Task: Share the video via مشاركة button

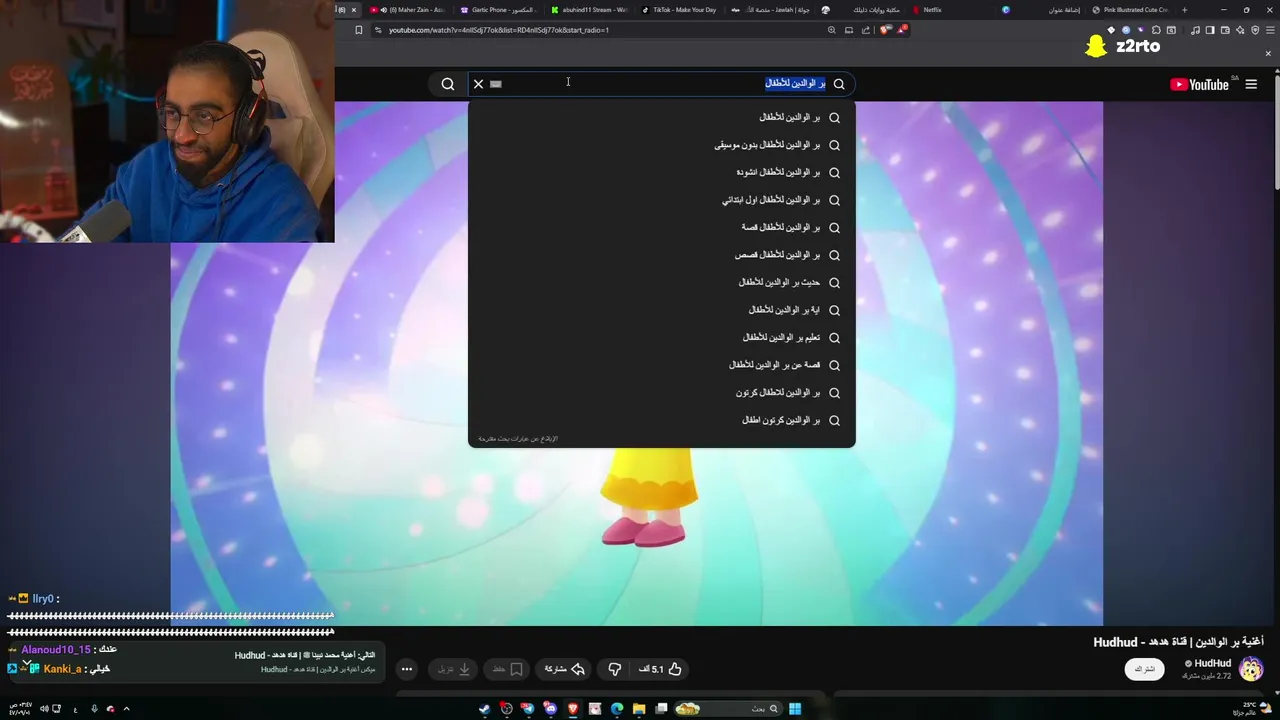Action: click(x=564, y=669)
